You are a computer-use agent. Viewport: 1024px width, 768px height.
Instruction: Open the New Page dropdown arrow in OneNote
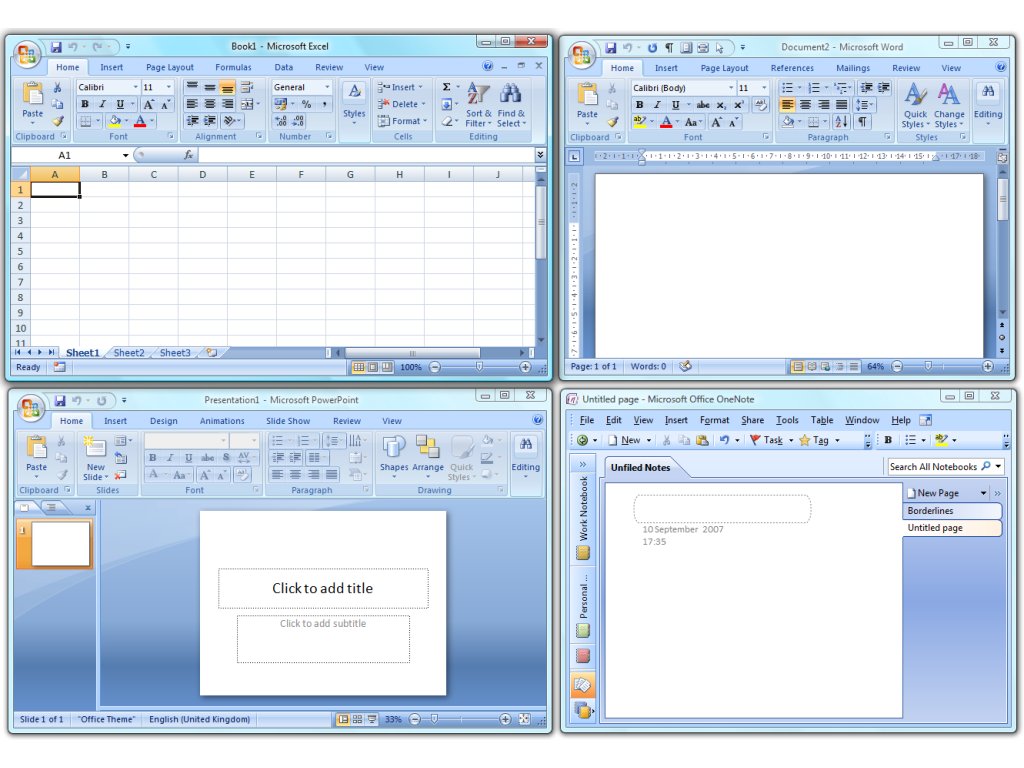click(984, 493)
